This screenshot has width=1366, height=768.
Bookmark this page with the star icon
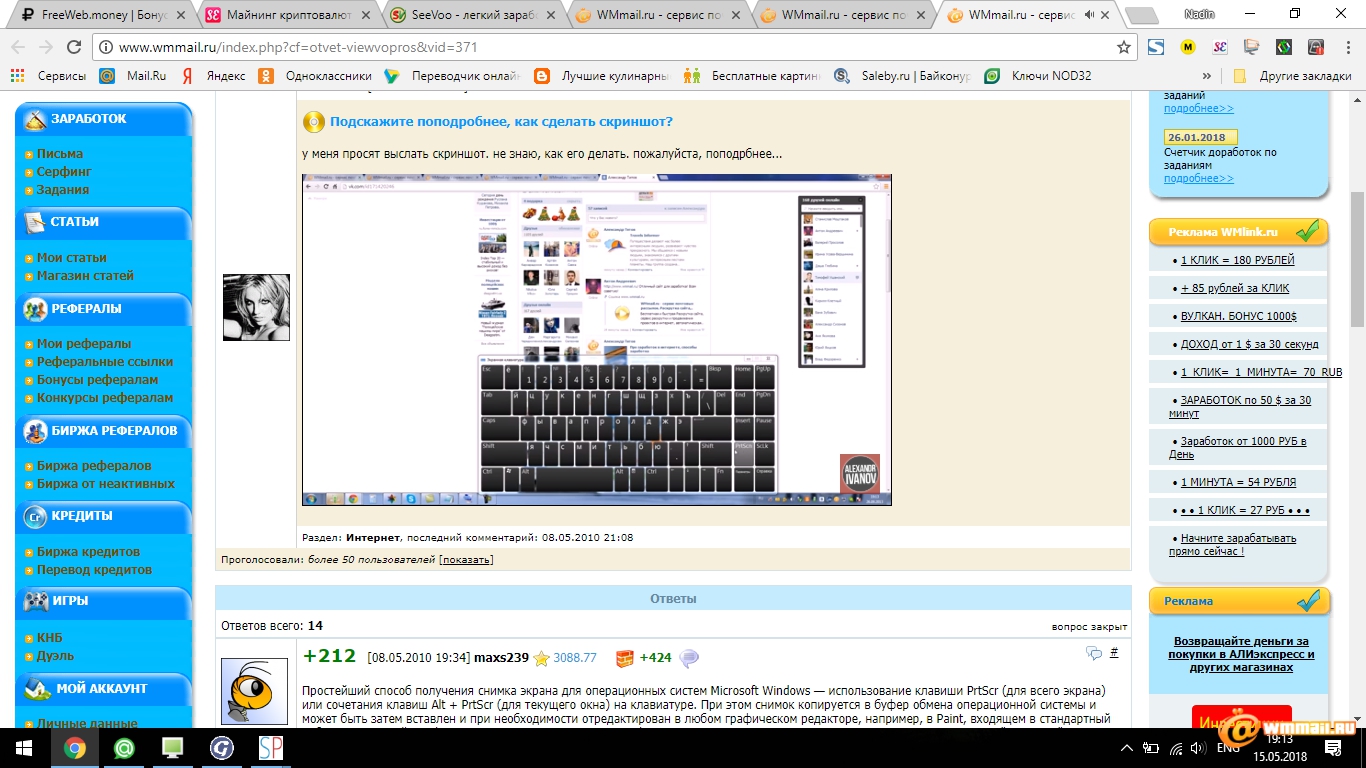pyautogui.click(x=1124, y=47)
